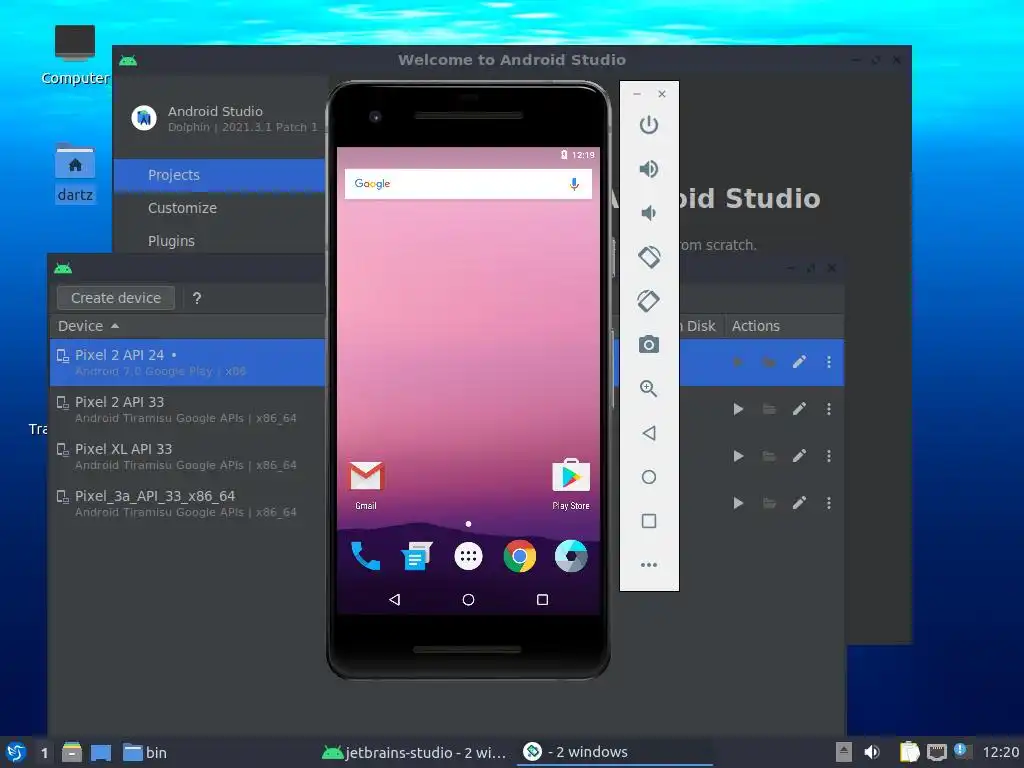Click the Google search bar on the phone

point(468,184)
